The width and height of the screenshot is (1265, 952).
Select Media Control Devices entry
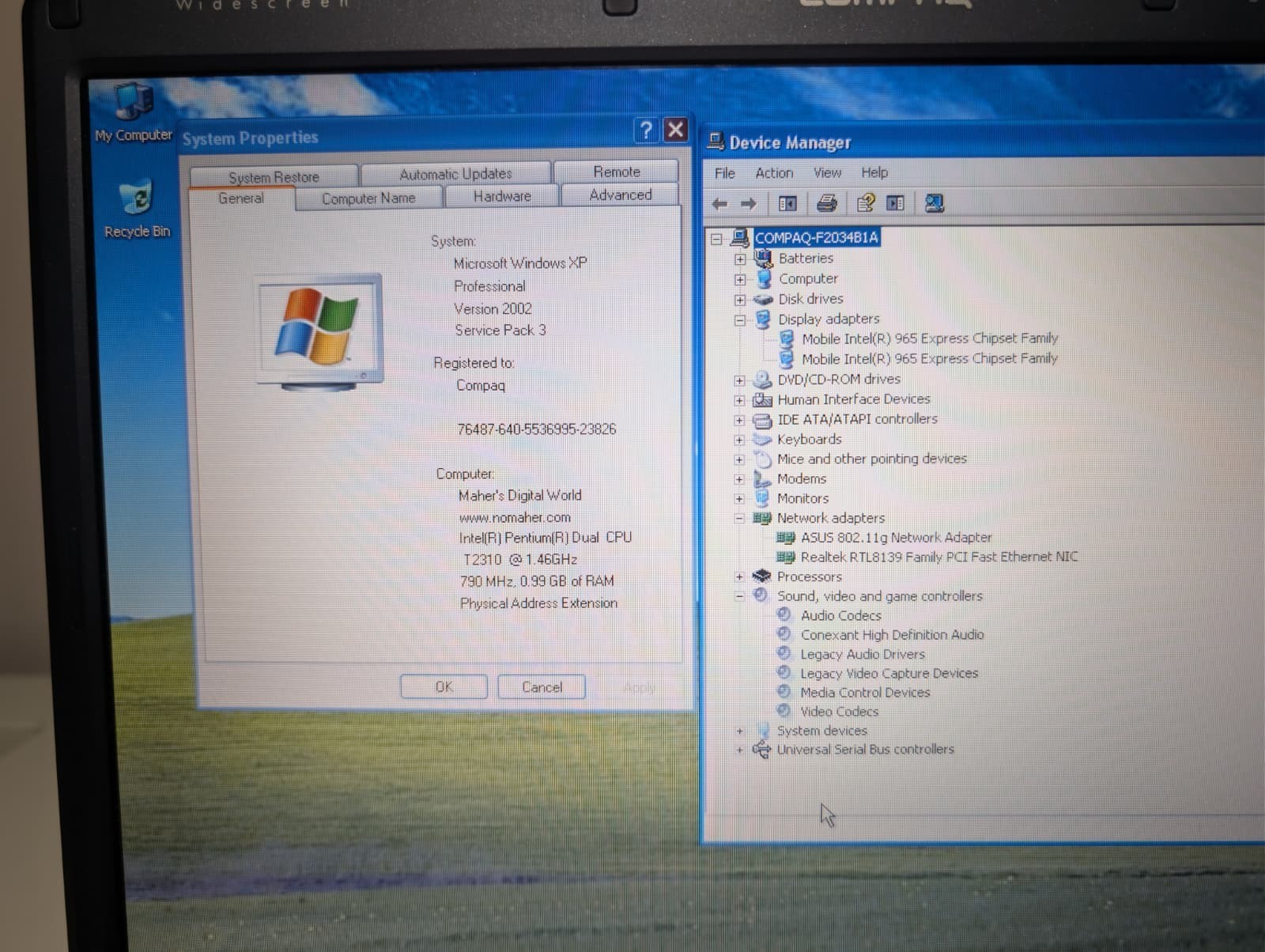pos(865,693)
